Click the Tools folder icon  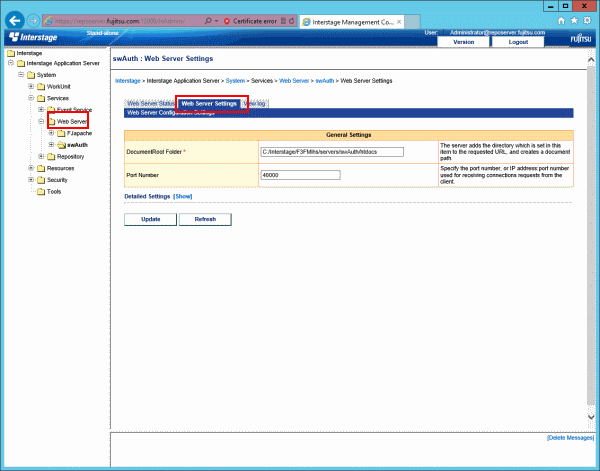[41, 192]
